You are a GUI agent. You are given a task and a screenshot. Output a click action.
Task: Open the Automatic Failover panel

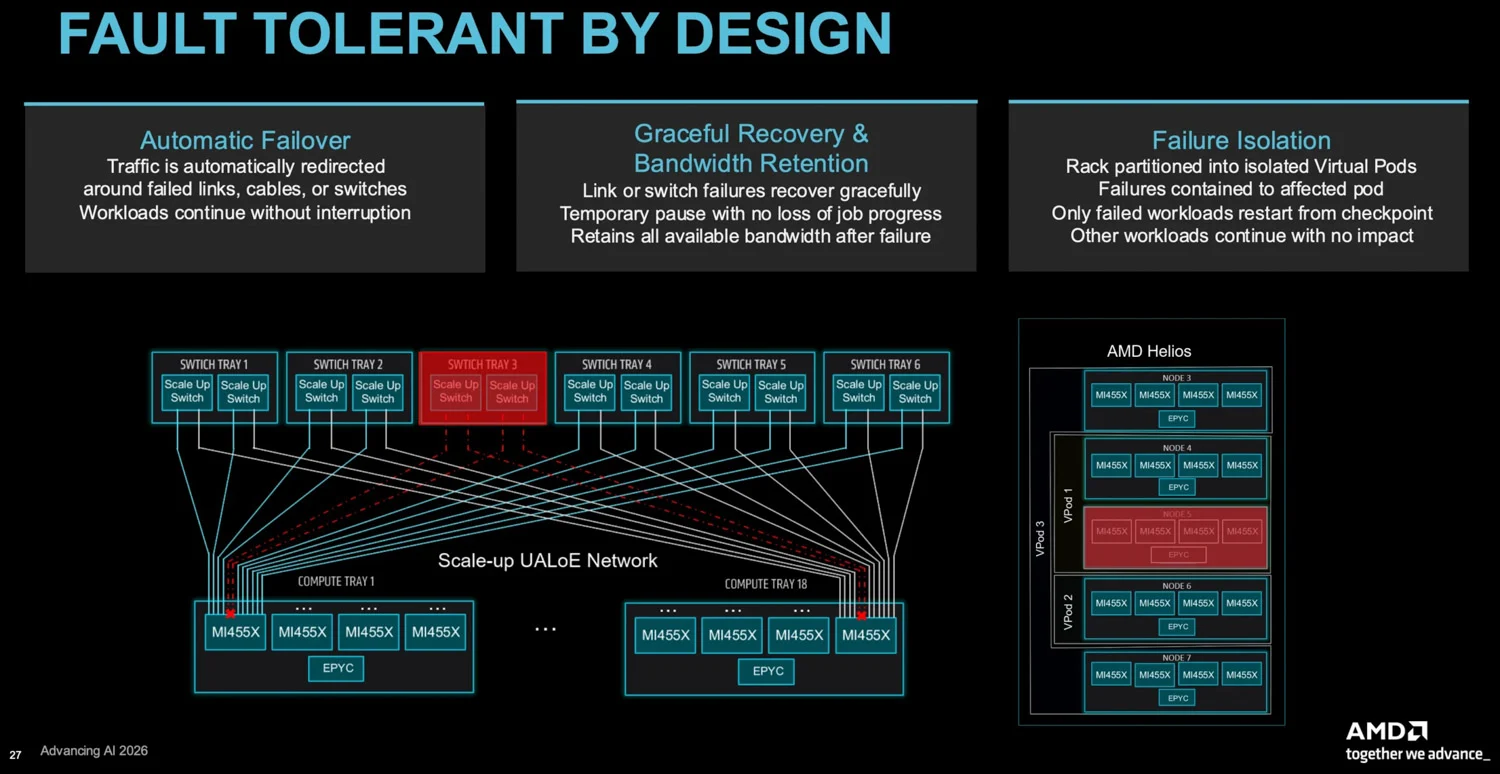click(x=255, y=187)
